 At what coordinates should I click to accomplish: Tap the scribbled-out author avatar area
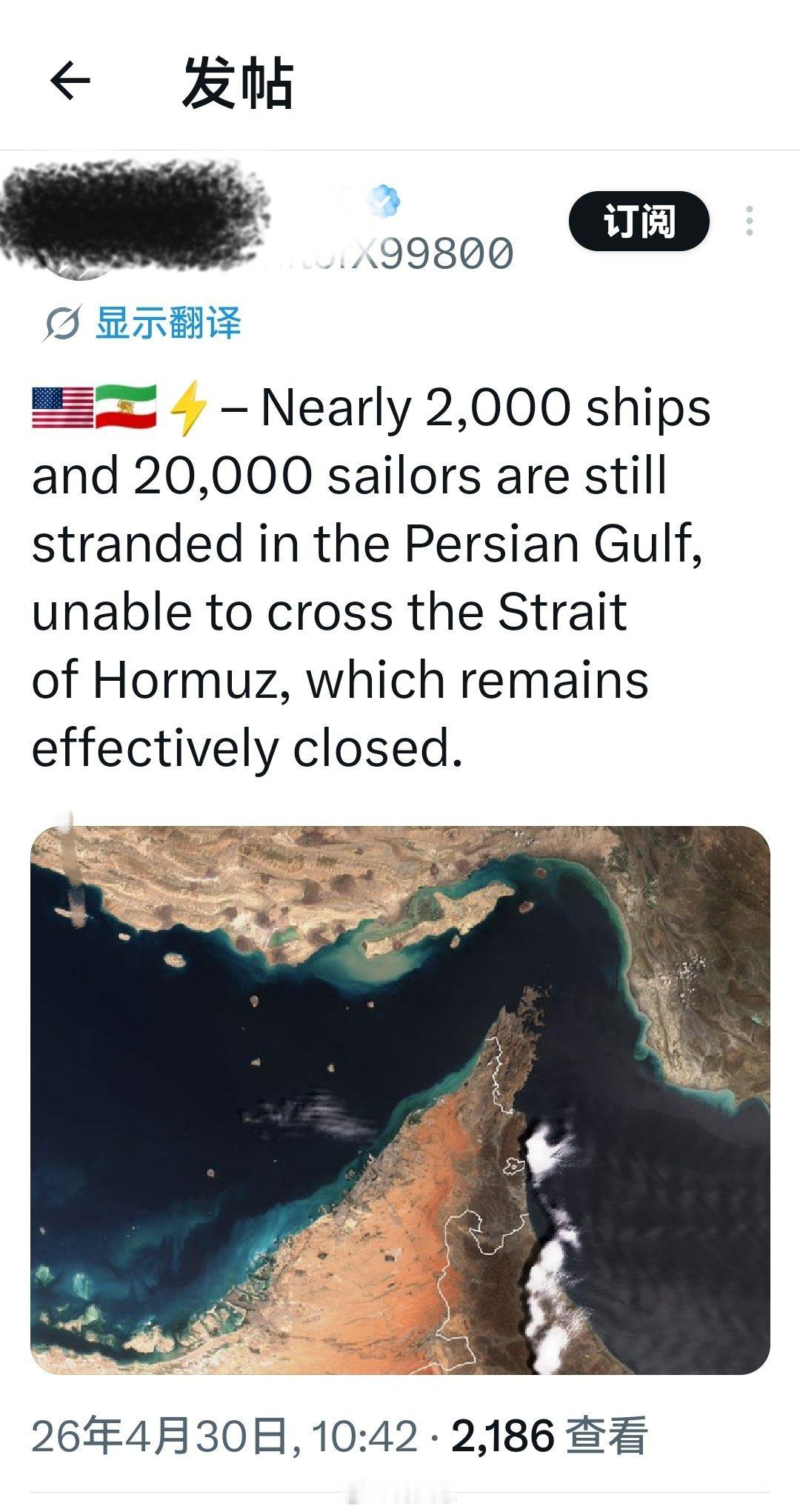point(133,215)
